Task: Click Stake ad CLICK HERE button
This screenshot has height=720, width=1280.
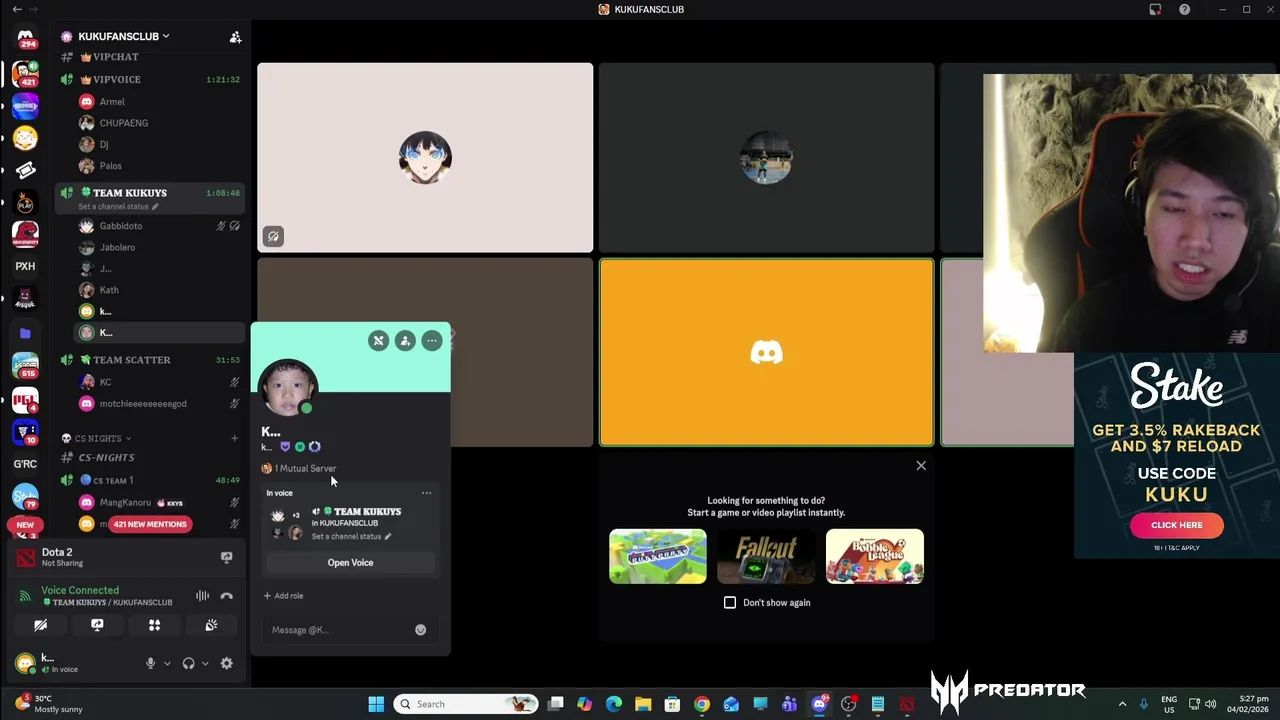Action: point(1176,525)
